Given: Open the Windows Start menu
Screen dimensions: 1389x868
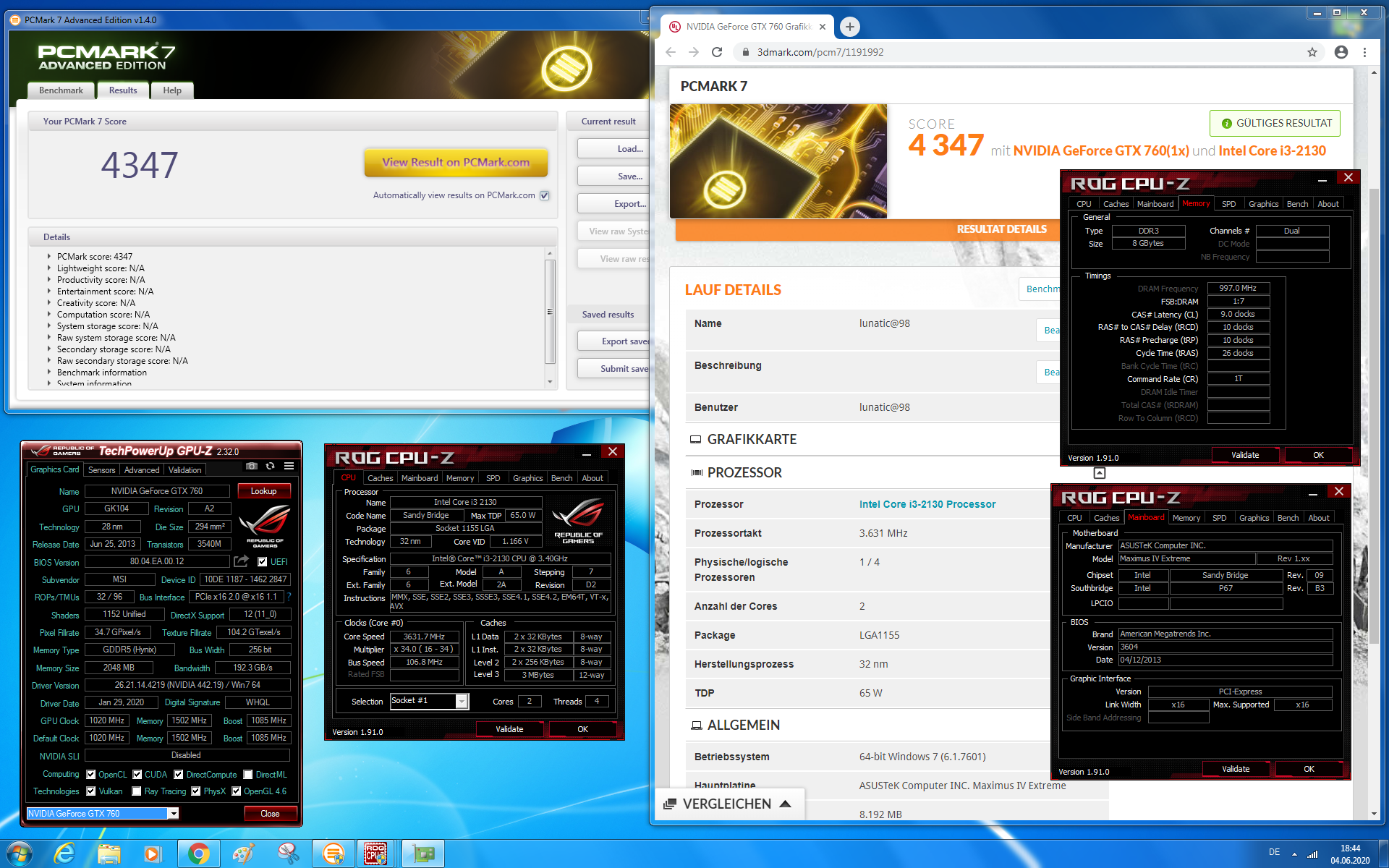Looking at the screenshot, I should click(20, 854).
